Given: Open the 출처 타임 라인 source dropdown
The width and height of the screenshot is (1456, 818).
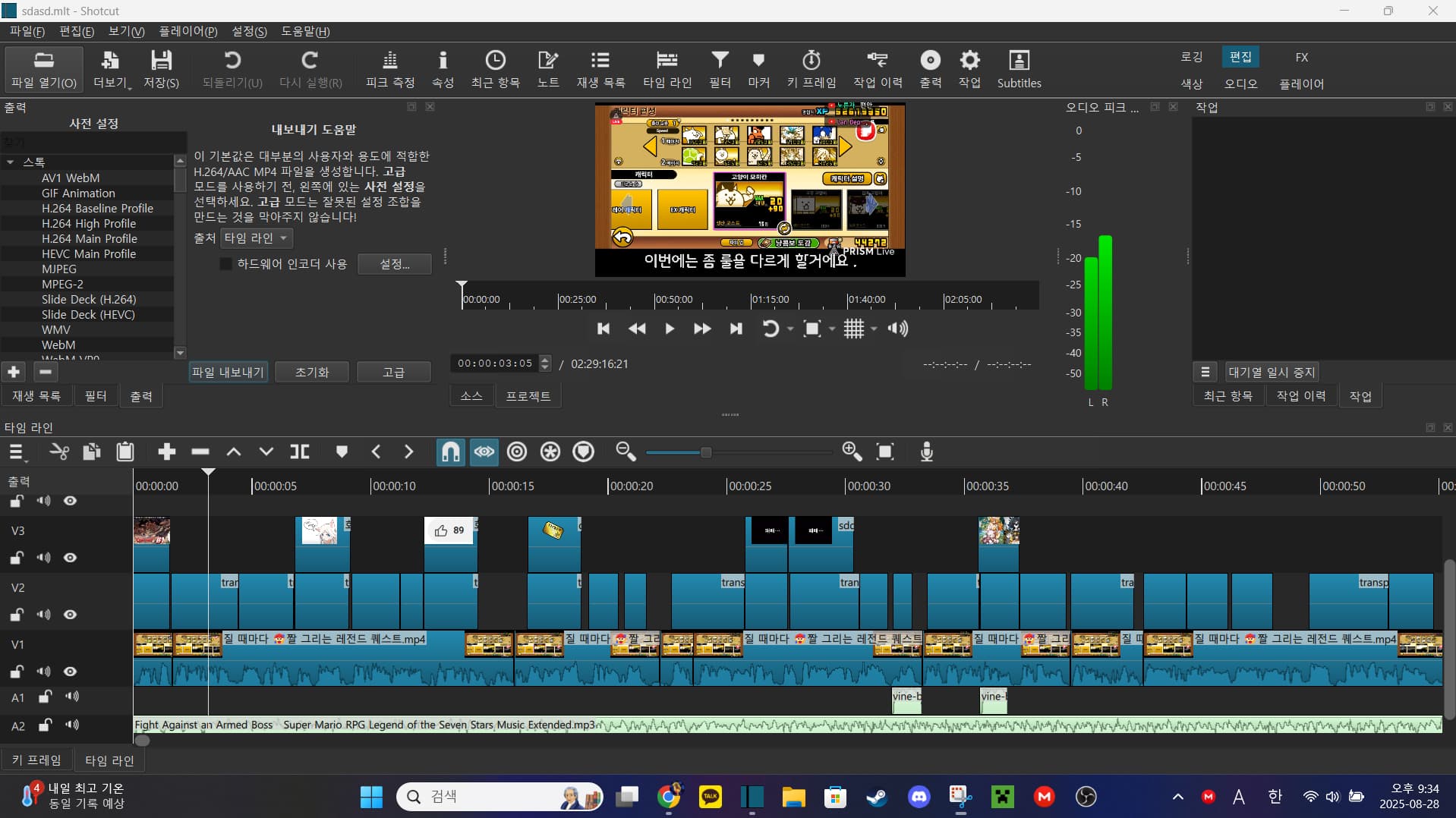Looking at the screenshot, I should pyautogui.click(x=257, y=238).
